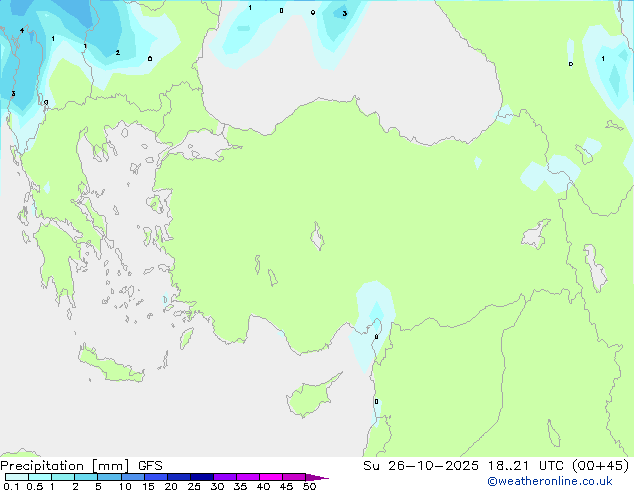Click the '35' legend scale label
Screen dimensions: 634x490
[x=240, y=486]
